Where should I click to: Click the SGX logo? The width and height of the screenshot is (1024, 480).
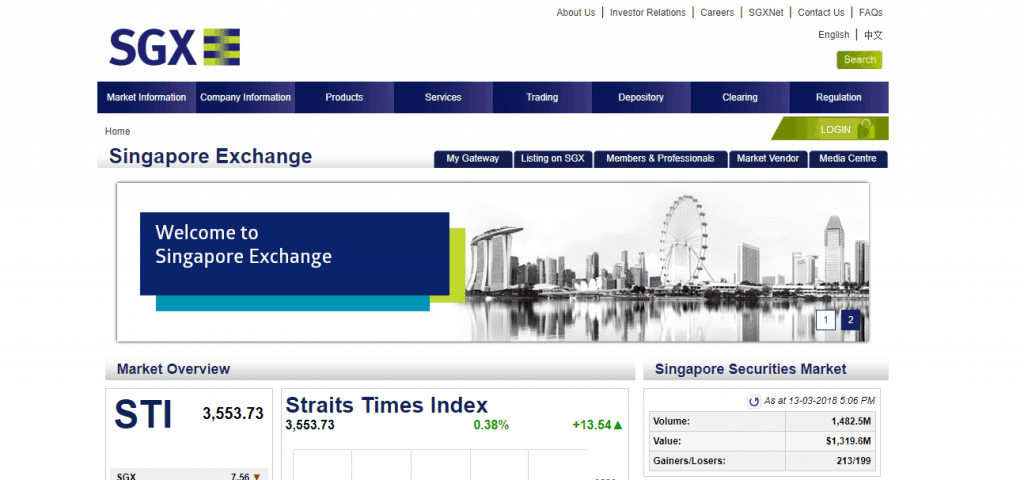(174, 47)
